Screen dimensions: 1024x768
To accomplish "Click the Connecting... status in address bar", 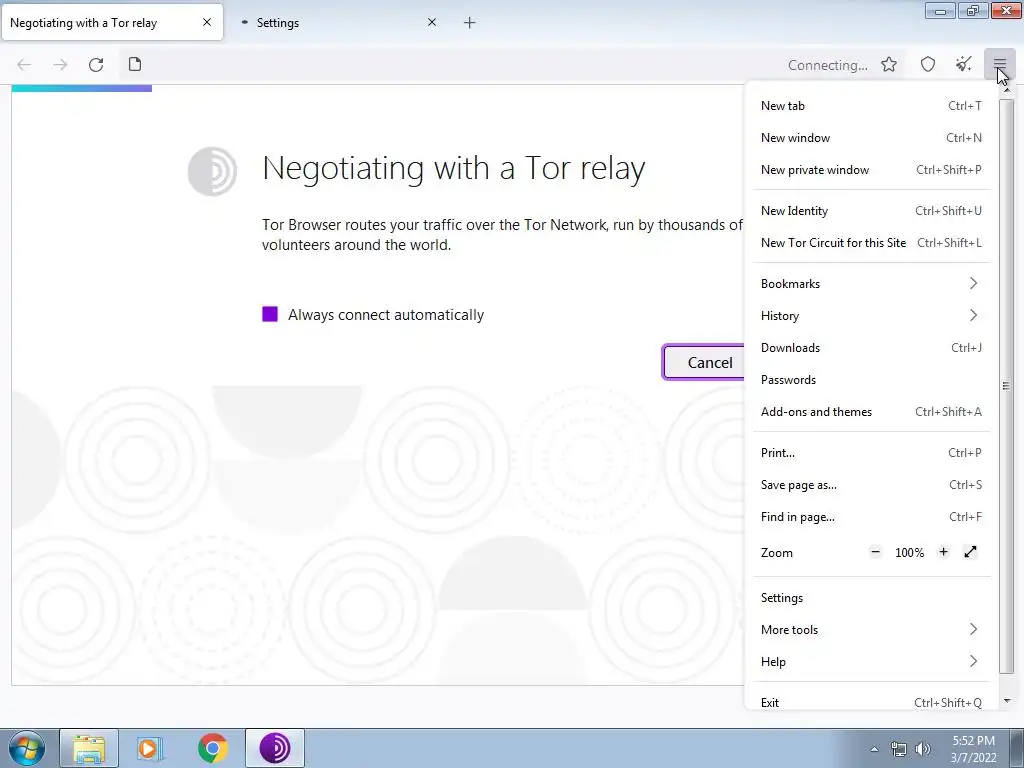I will coord(827,65).
